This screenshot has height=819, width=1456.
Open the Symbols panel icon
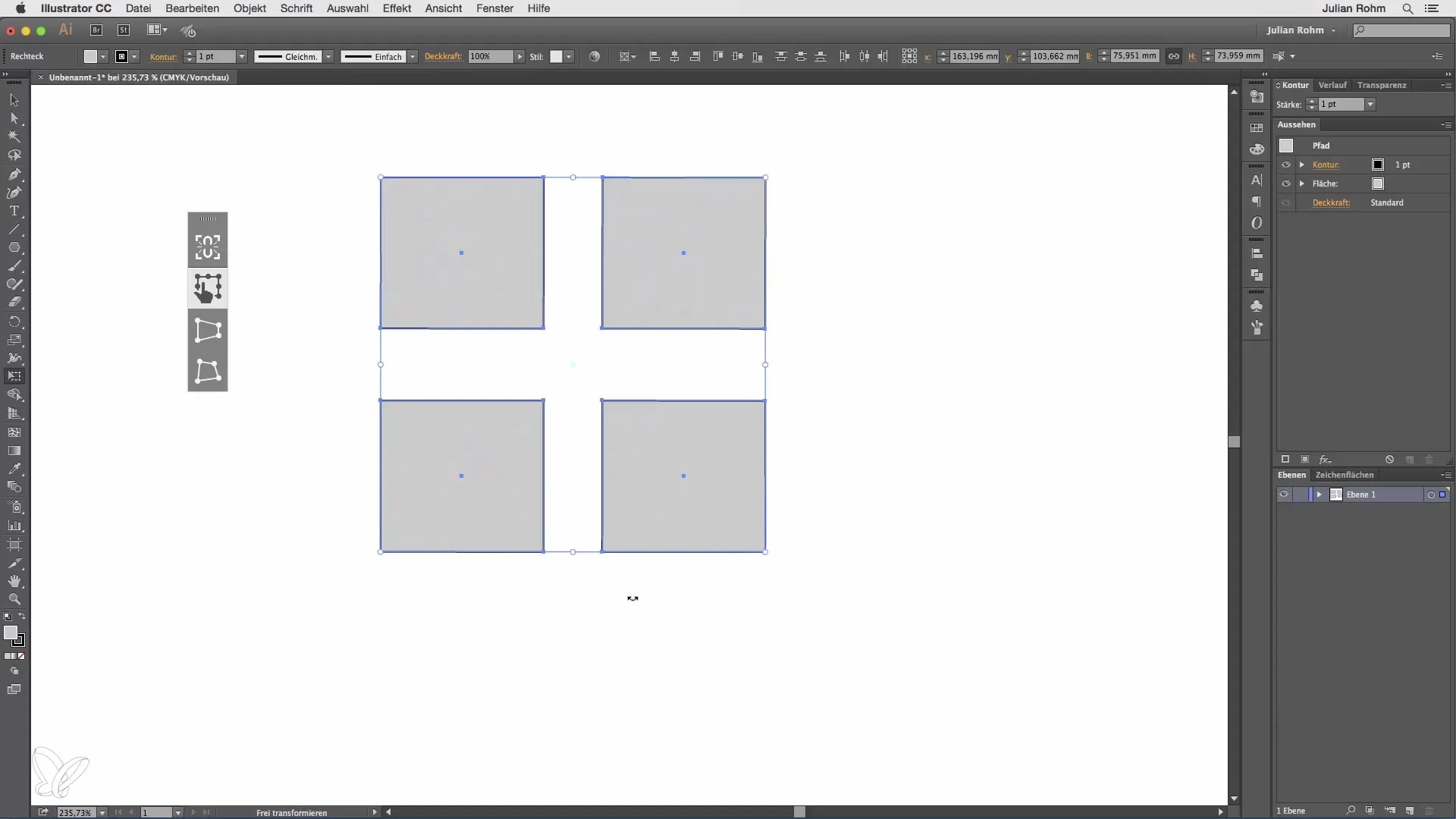pyautogui.click(x=1257, y=306)
